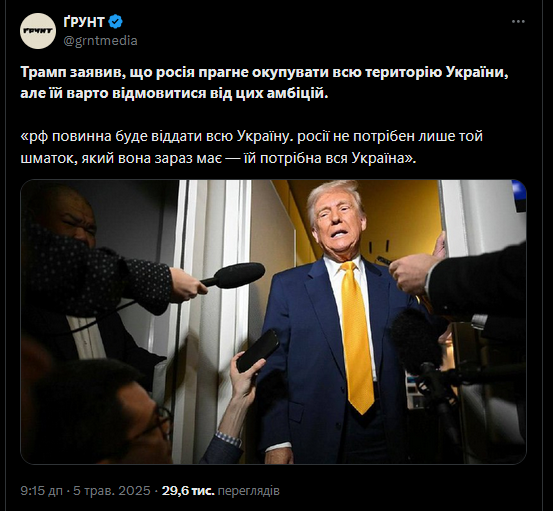The height and width of the screenshot is (511, 553).
Task: Click the 29,6 тис. view count
Action: tap(188, 491)
